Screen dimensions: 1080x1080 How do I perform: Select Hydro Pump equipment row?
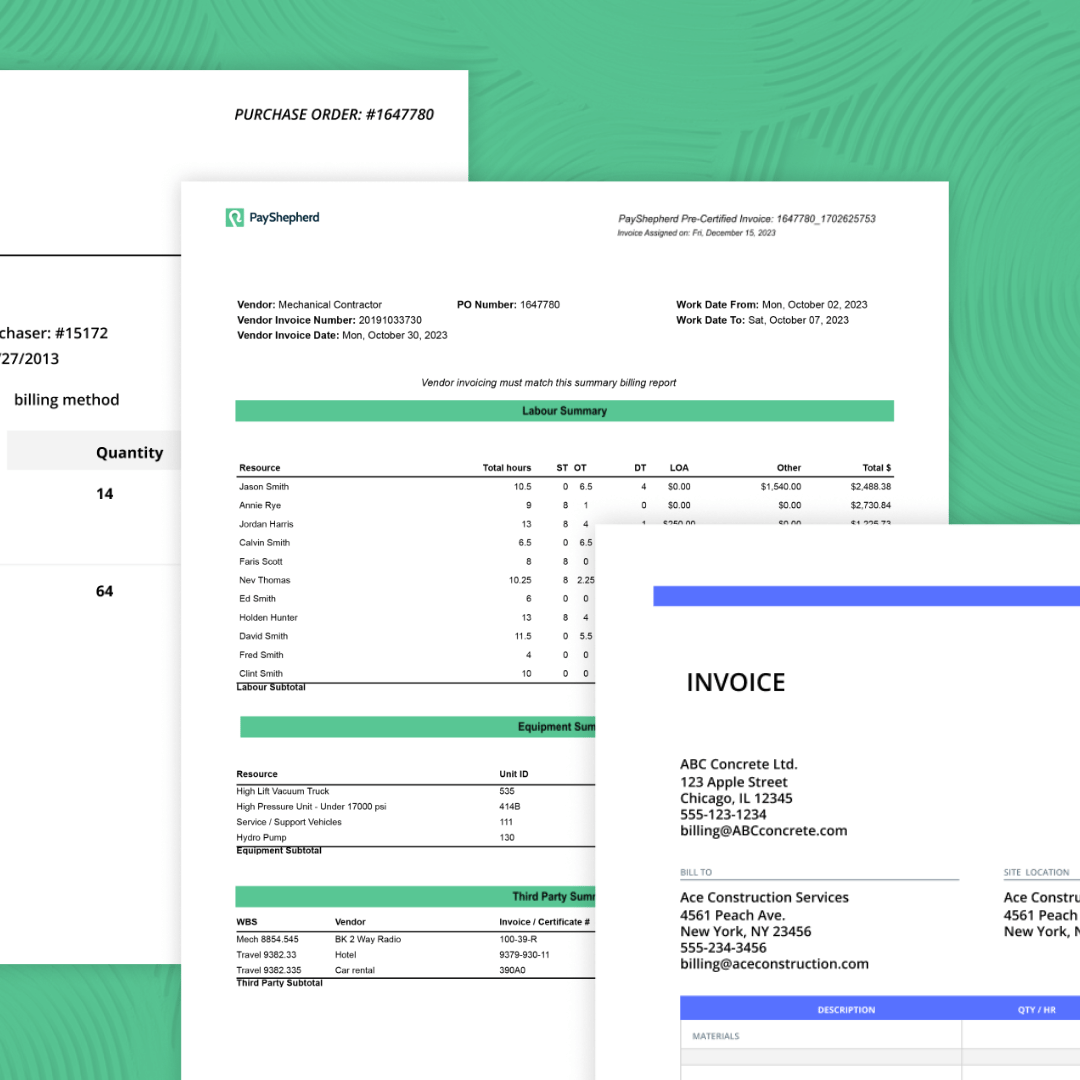coord(261,838)
